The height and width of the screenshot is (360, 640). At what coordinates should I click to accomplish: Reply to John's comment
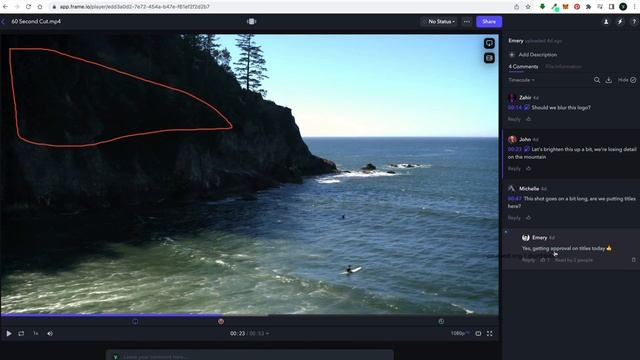(x=514, y=169)
